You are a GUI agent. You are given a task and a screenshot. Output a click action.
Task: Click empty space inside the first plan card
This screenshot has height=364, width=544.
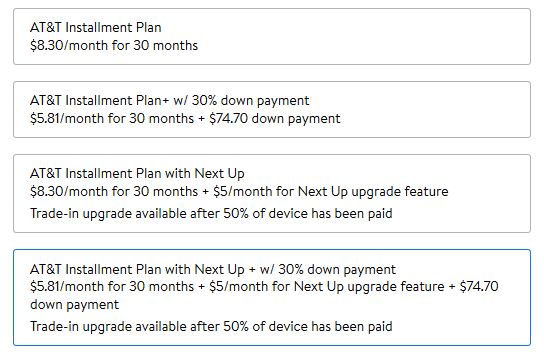pyautogui.click(x=364, y=36)
